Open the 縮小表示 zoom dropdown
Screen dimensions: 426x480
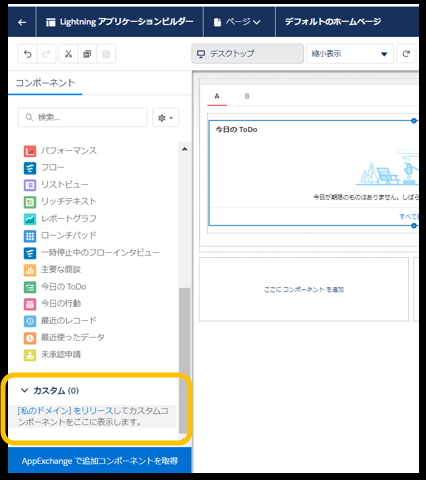[349, 54]
